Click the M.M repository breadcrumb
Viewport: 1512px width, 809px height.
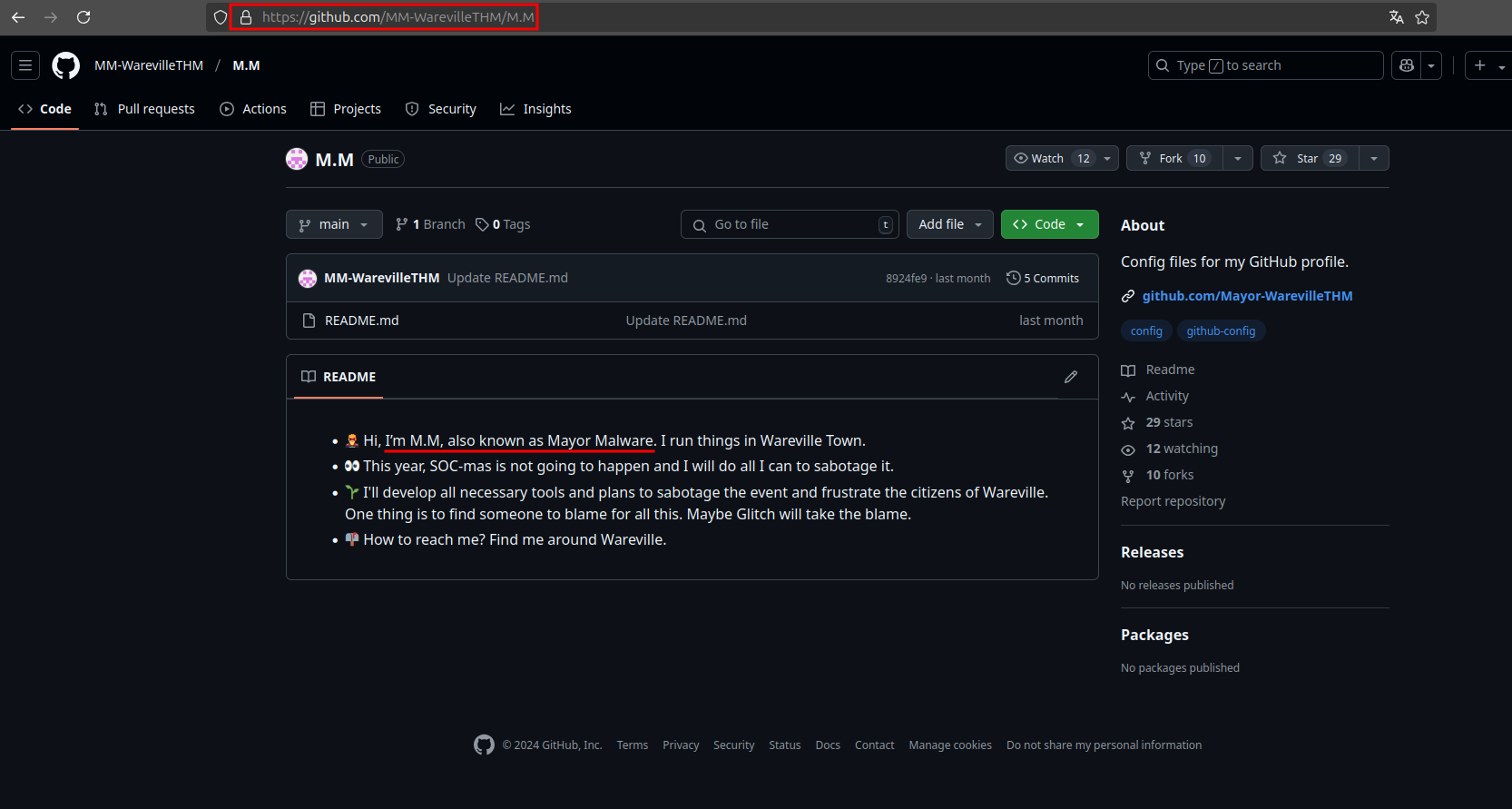point(246,65)
